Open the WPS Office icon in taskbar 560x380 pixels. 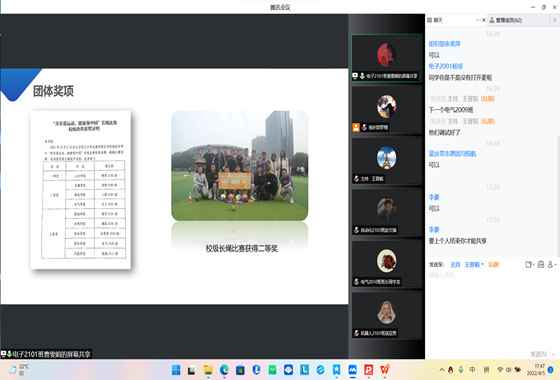tap(385, 370)
